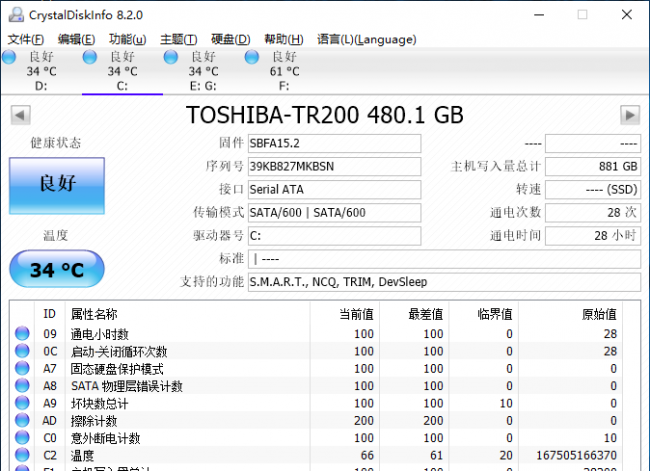
Task: Click the interface field Serial ATA
Action: point(335,189)
